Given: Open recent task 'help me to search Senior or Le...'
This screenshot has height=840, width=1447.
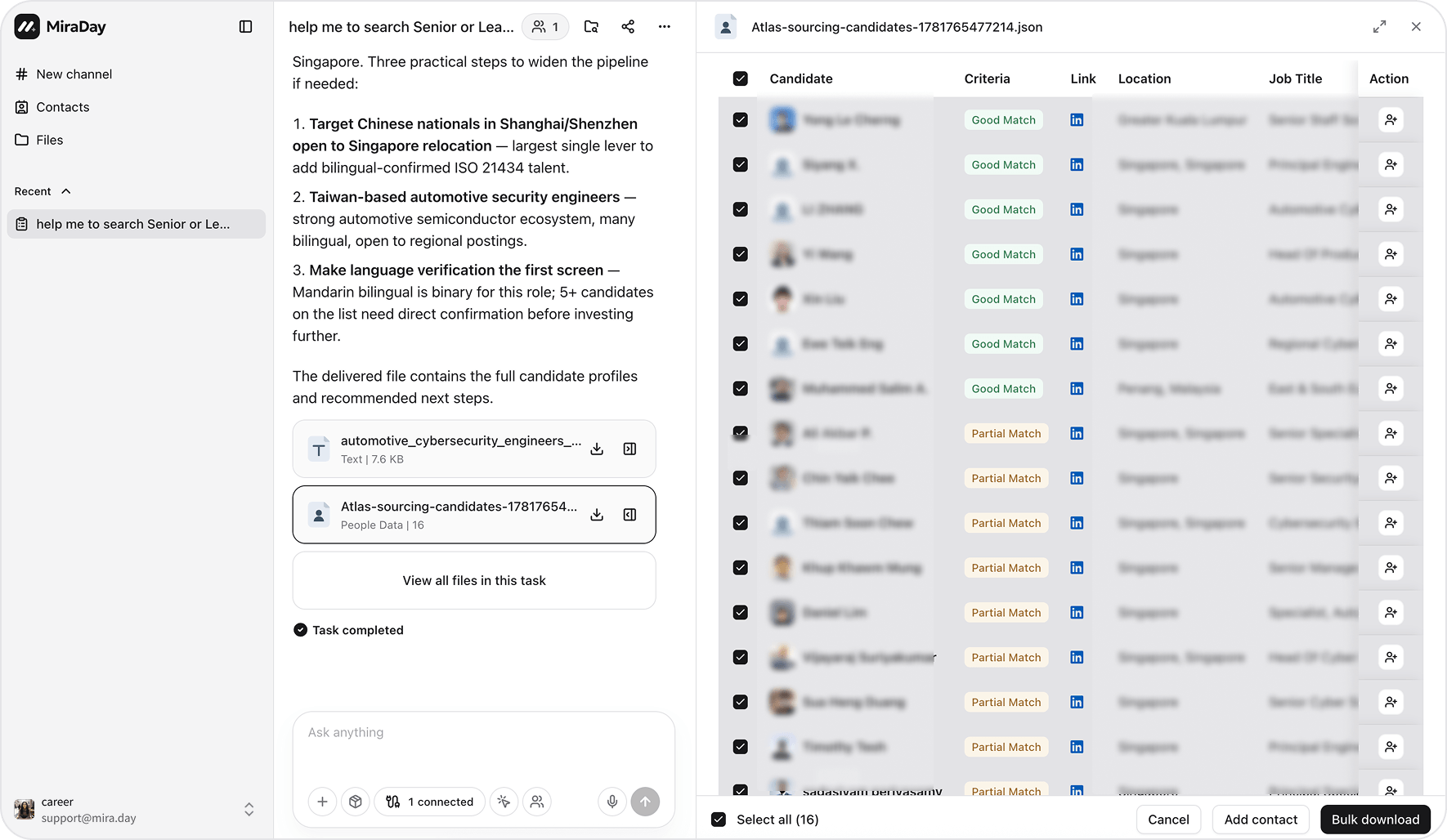Looking at the screenshot, I should [136, 224].
